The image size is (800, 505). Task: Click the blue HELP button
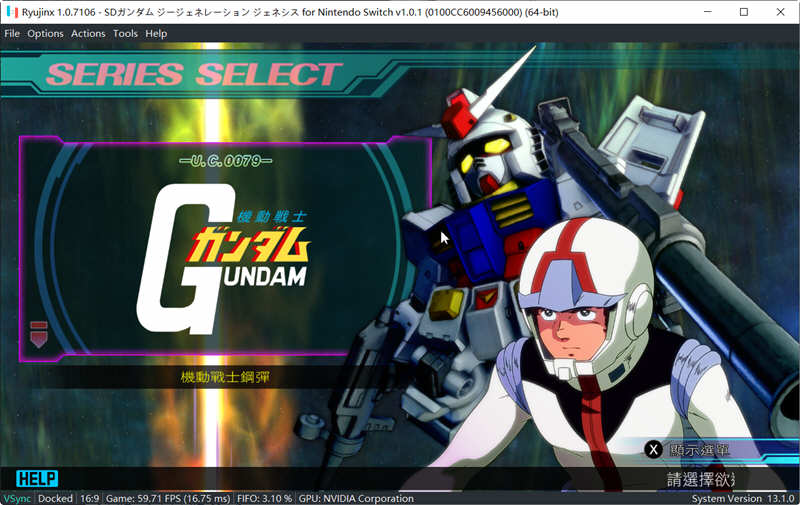tap(37, 478)
